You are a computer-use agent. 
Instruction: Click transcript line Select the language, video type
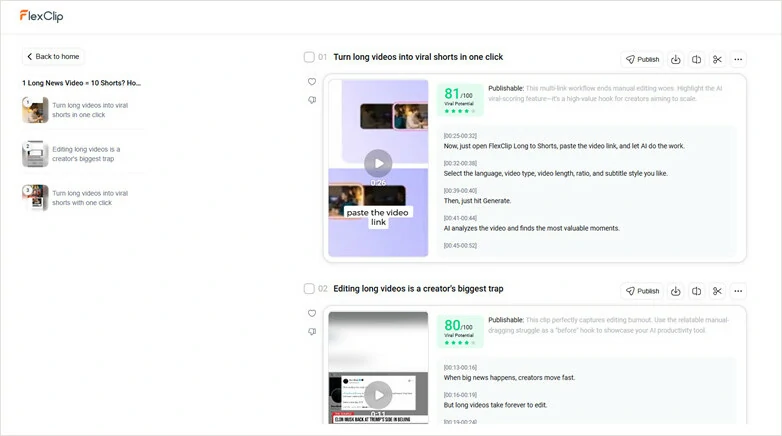pyautogui.click(x=556, y=174)
